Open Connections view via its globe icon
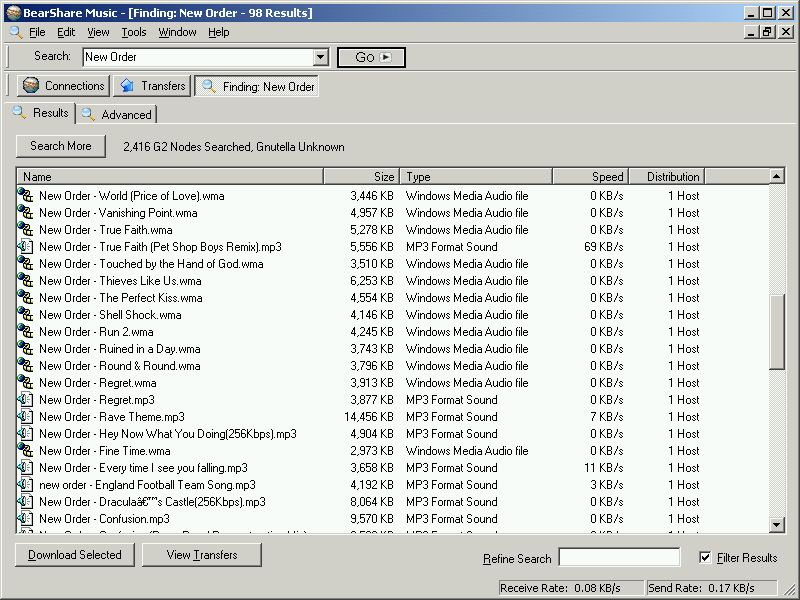Image resolution: width=800 pixels, height=600 pixels. pos(30,85)
